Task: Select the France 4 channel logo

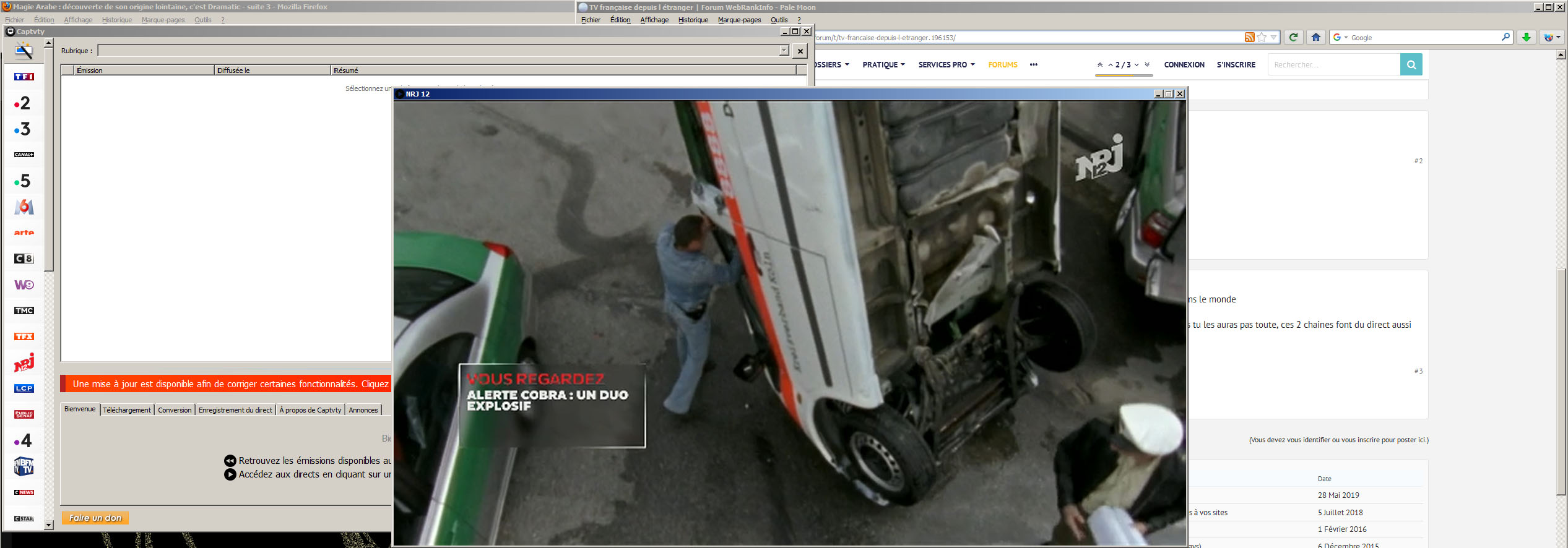Action: (x=23, y=440)
